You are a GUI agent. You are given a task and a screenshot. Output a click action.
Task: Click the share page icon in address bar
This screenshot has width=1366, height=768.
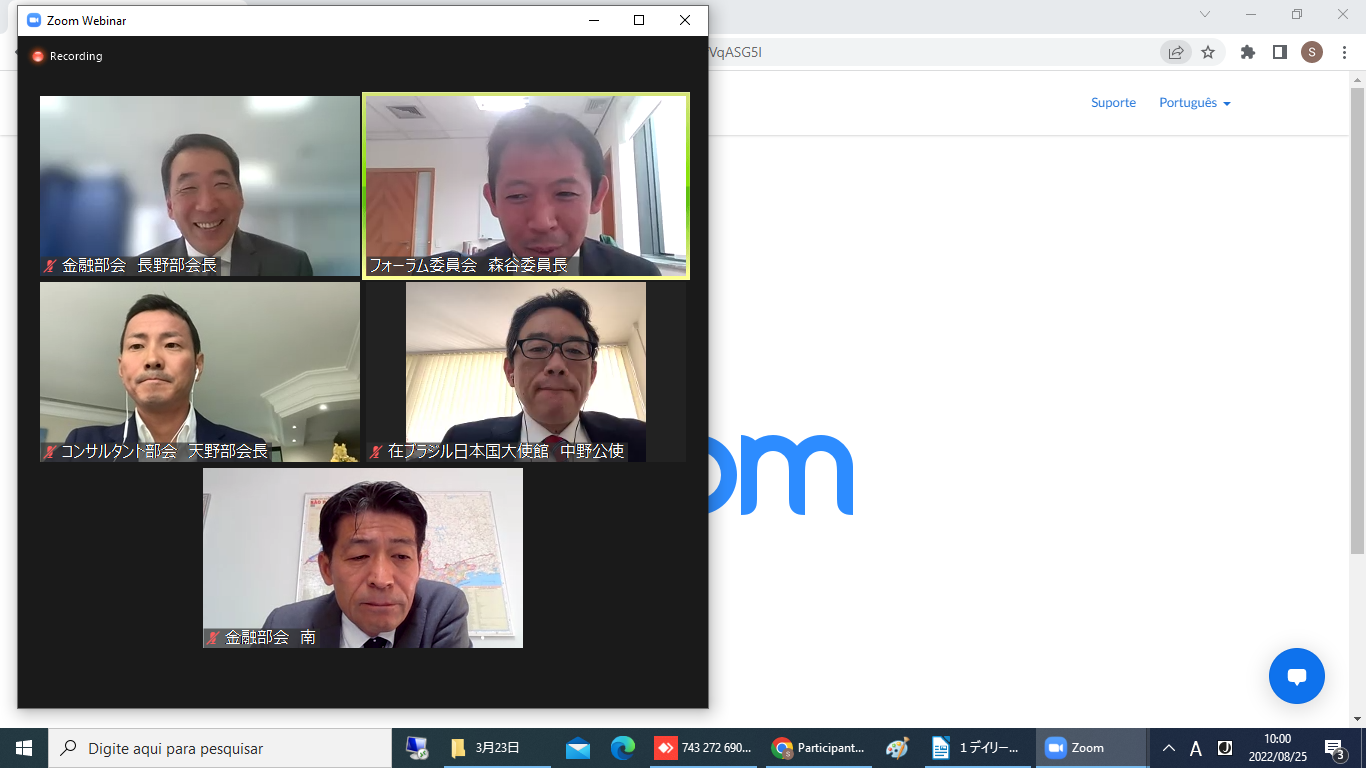(1176, 52)
